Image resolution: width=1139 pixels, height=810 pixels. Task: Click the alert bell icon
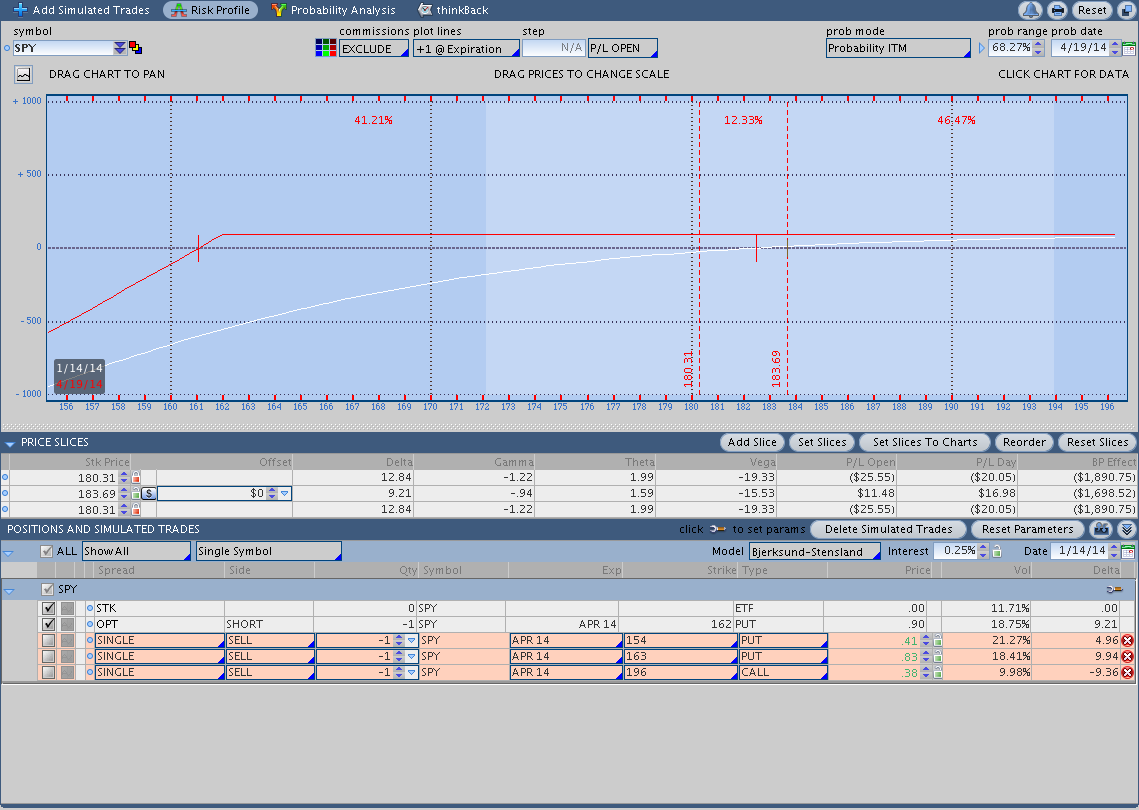(x=1030, y=10)
